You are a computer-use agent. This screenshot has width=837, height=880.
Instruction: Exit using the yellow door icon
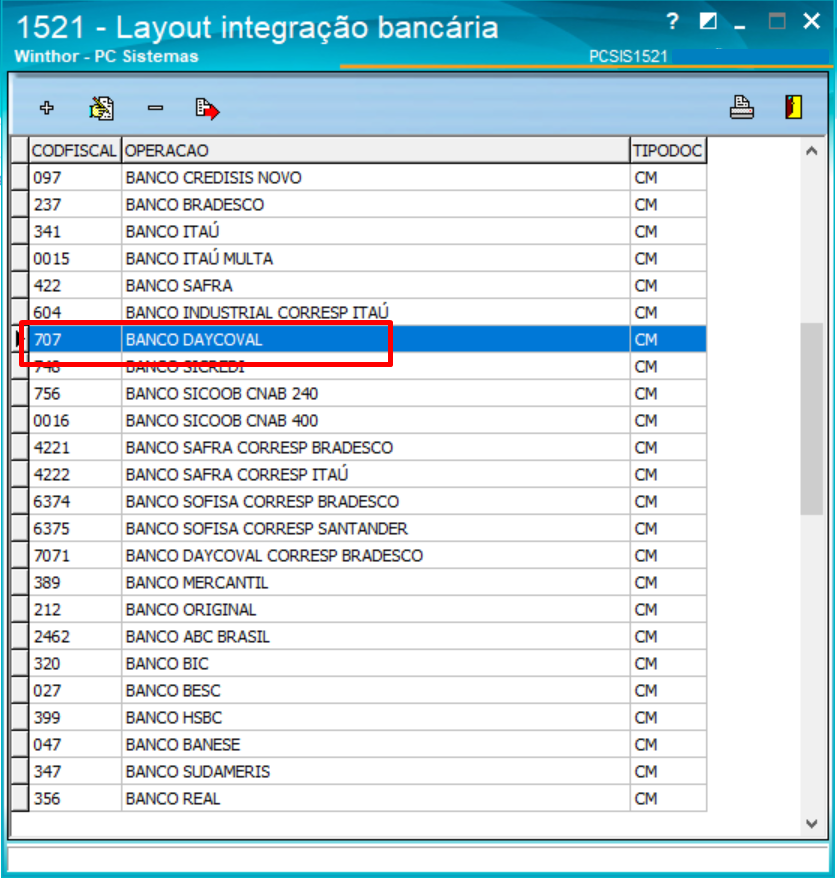(x=794, y=107)
